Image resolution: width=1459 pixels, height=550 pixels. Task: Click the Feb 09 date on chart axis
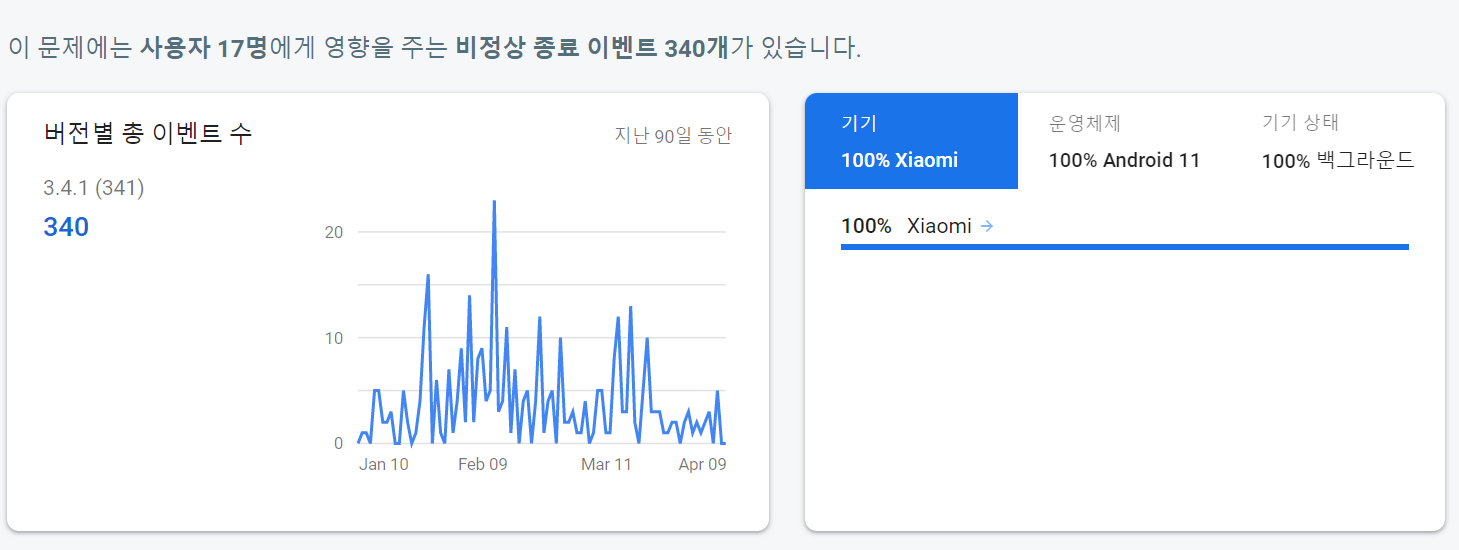(x=483, y=464)
